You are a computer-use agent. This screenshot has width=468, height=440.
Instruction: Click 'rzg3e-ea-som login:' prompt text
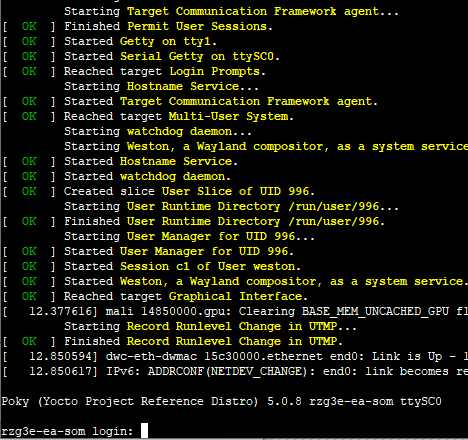click(x=67, y=431)
